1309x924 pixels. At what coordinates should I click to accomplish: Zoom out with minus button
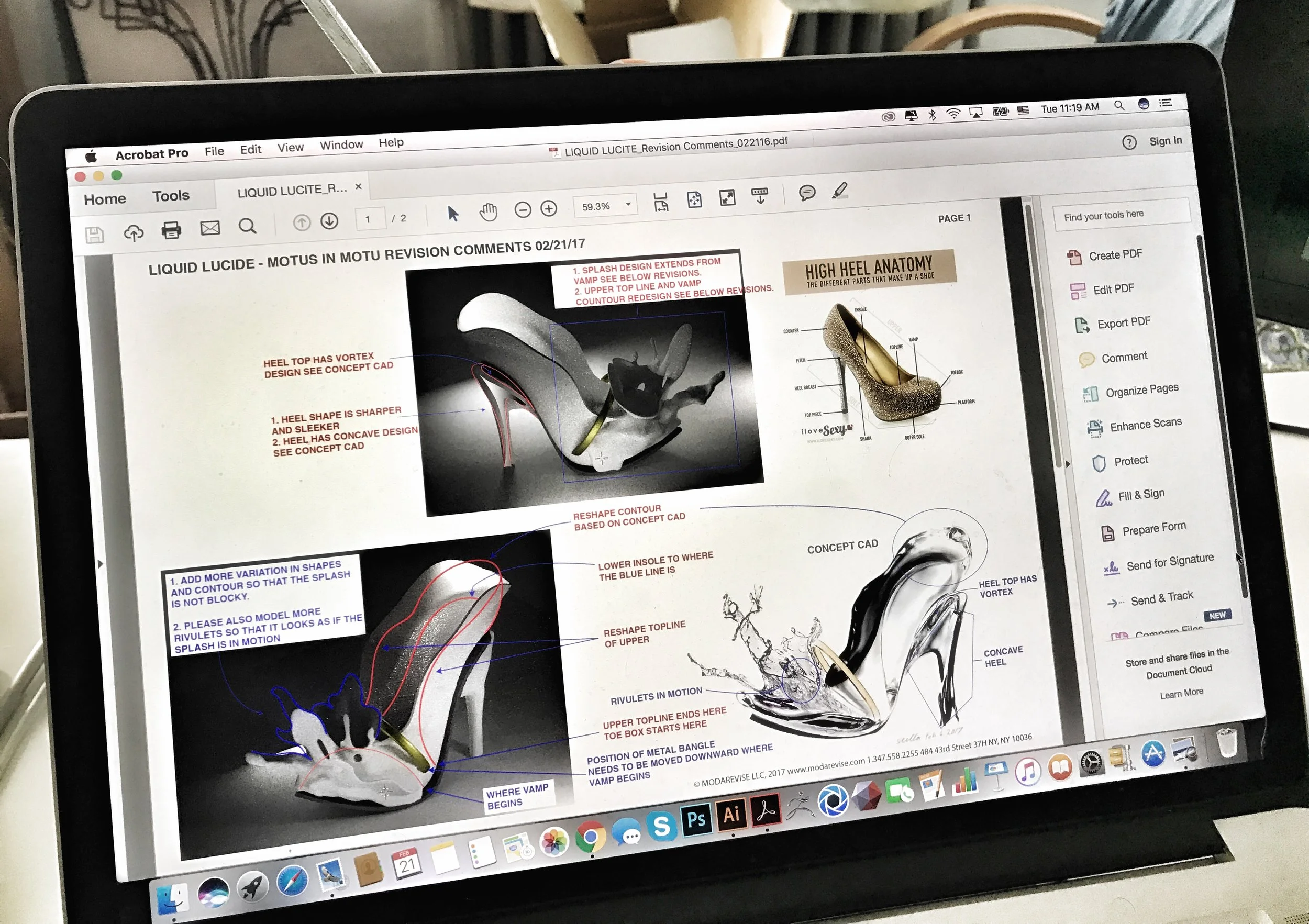click(x=522, y=210)
